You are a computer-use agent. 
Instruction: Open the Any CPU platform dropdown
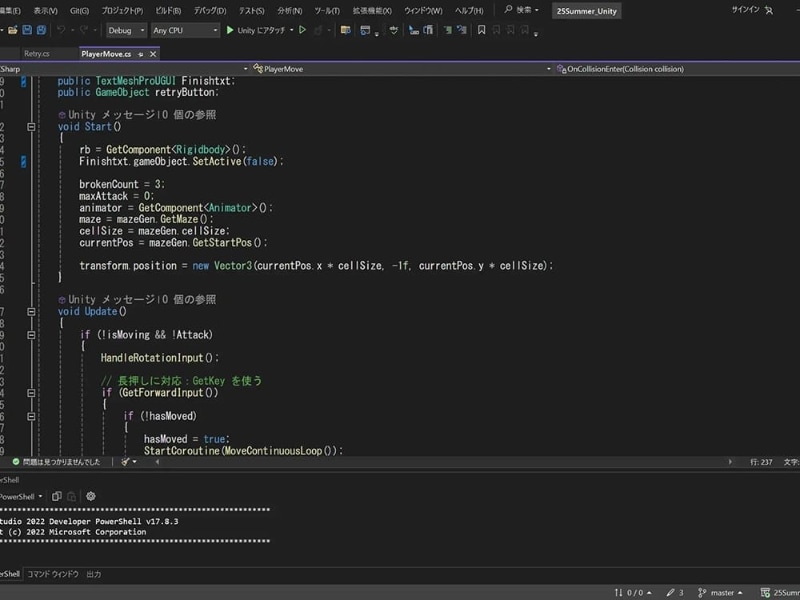(185, 32)
